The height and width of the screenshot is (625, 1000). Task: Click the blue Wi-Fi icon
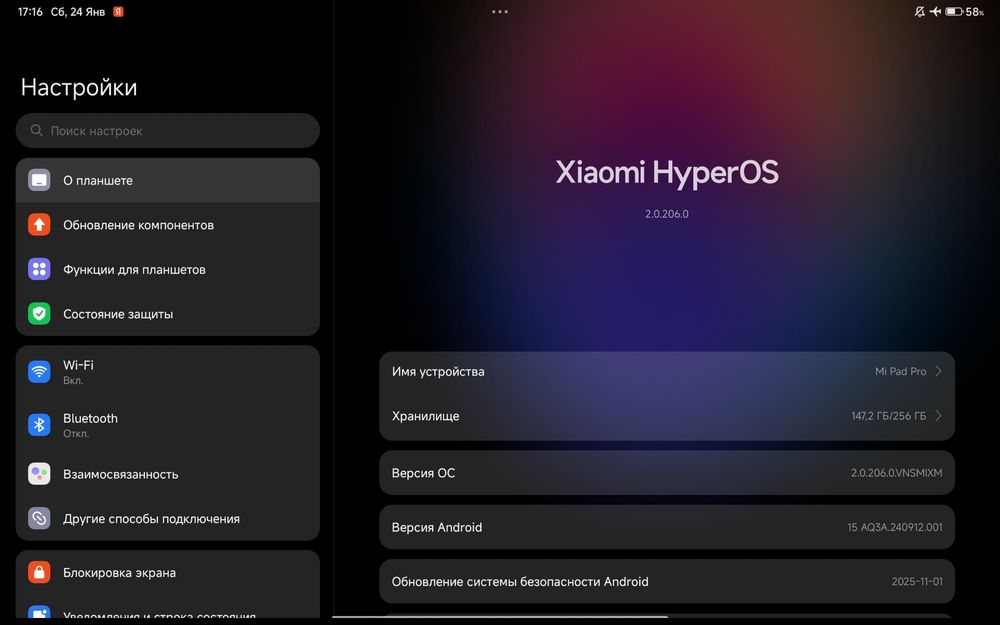coord(39,371)
